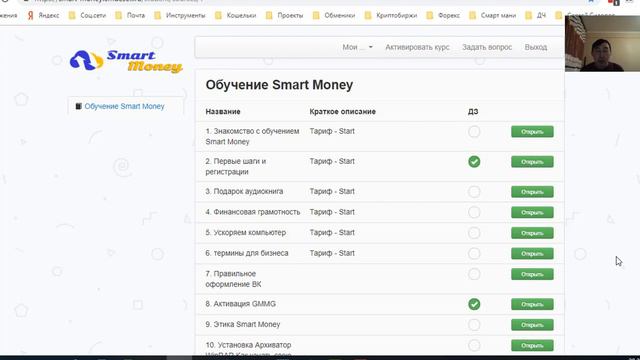This screenshot has width=640, height=360.
Task: Open lesson 2 Первые шаги и регистрации
Action: click(532, 162)
